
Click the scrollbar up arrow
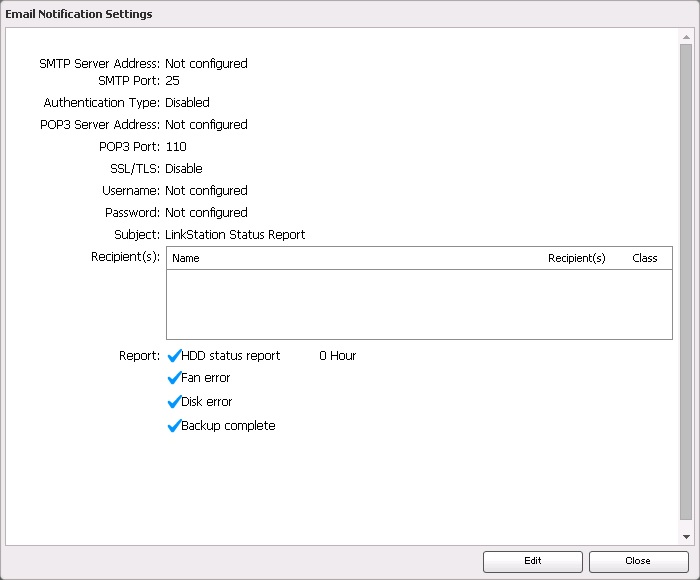coord(686,36)
